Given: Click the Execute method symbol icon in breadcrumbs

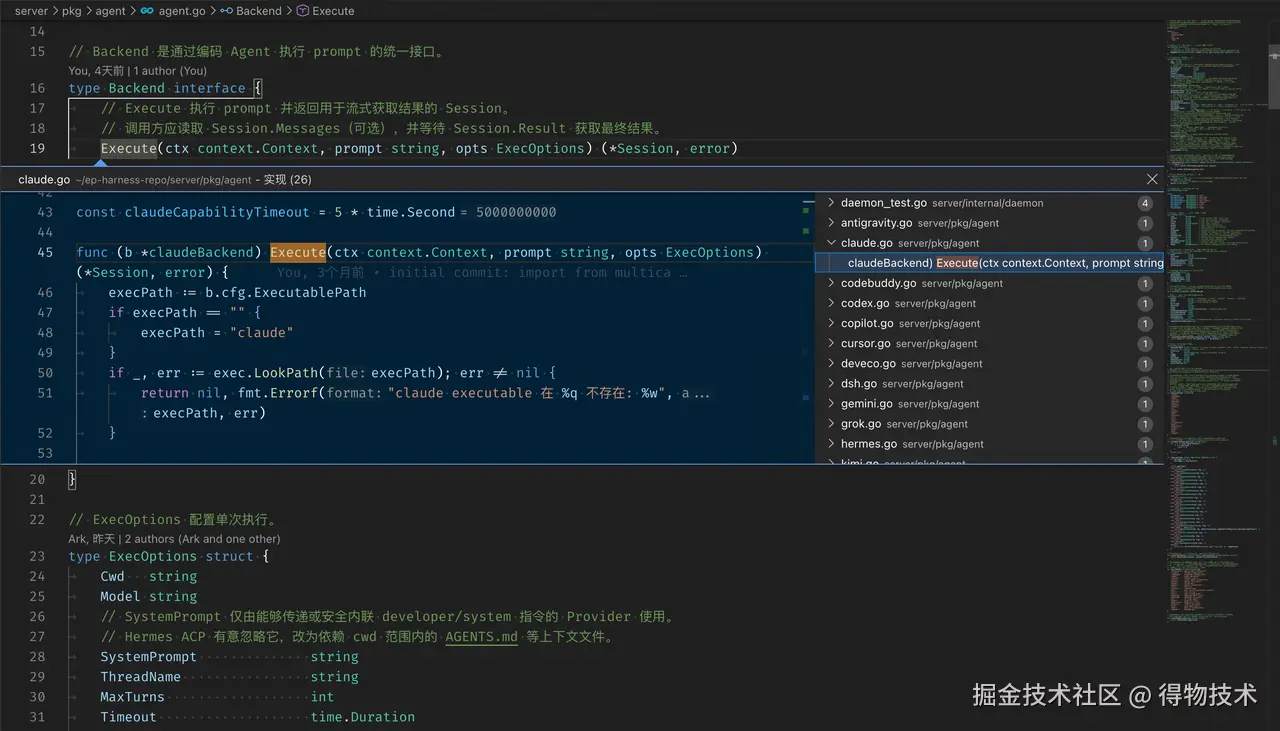Looking at the screenshot, I should (303, 11).
